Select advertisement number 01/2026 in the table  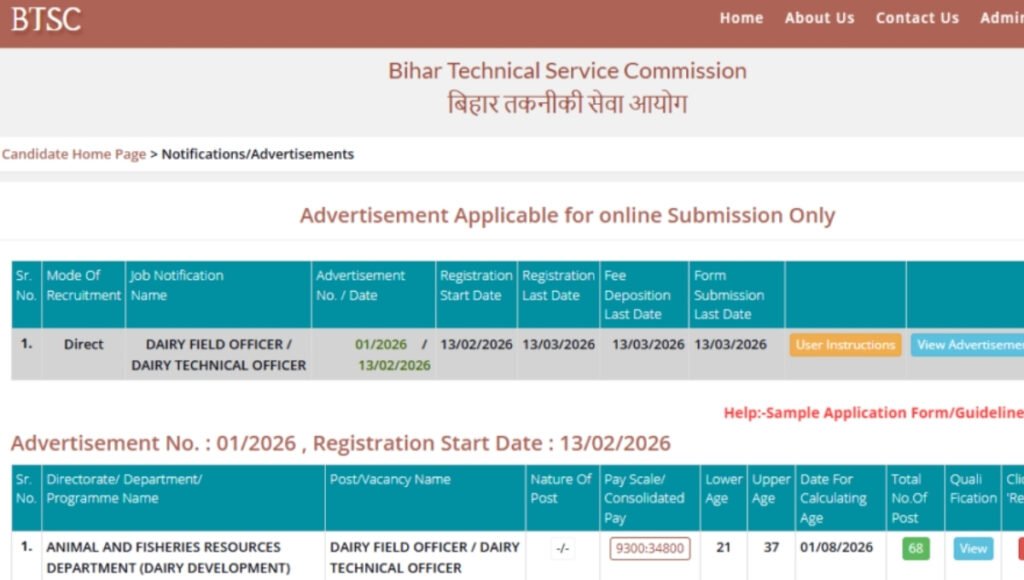tap(382, 344)
